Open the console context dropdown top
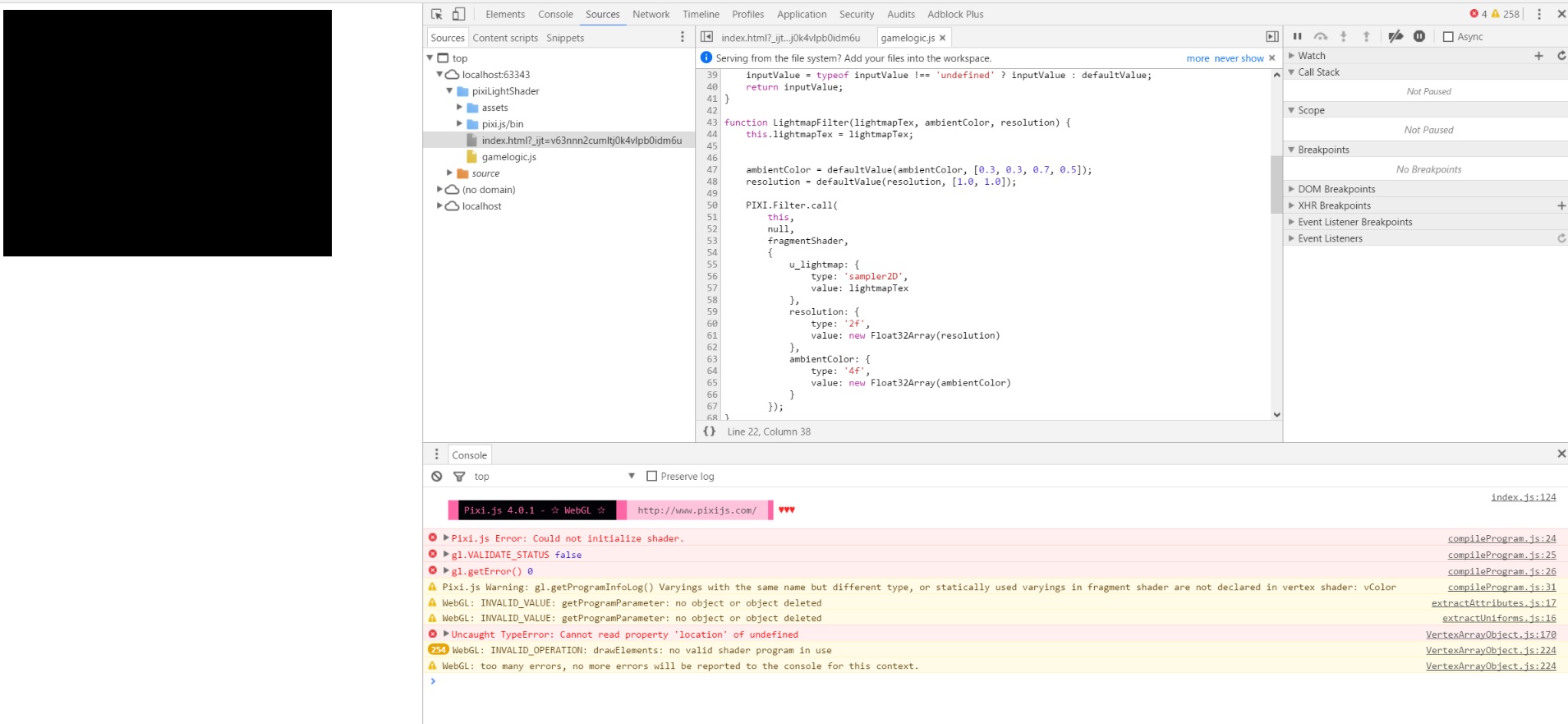The height and width of the screenshot is (724, 1568). tap(554, 476)
